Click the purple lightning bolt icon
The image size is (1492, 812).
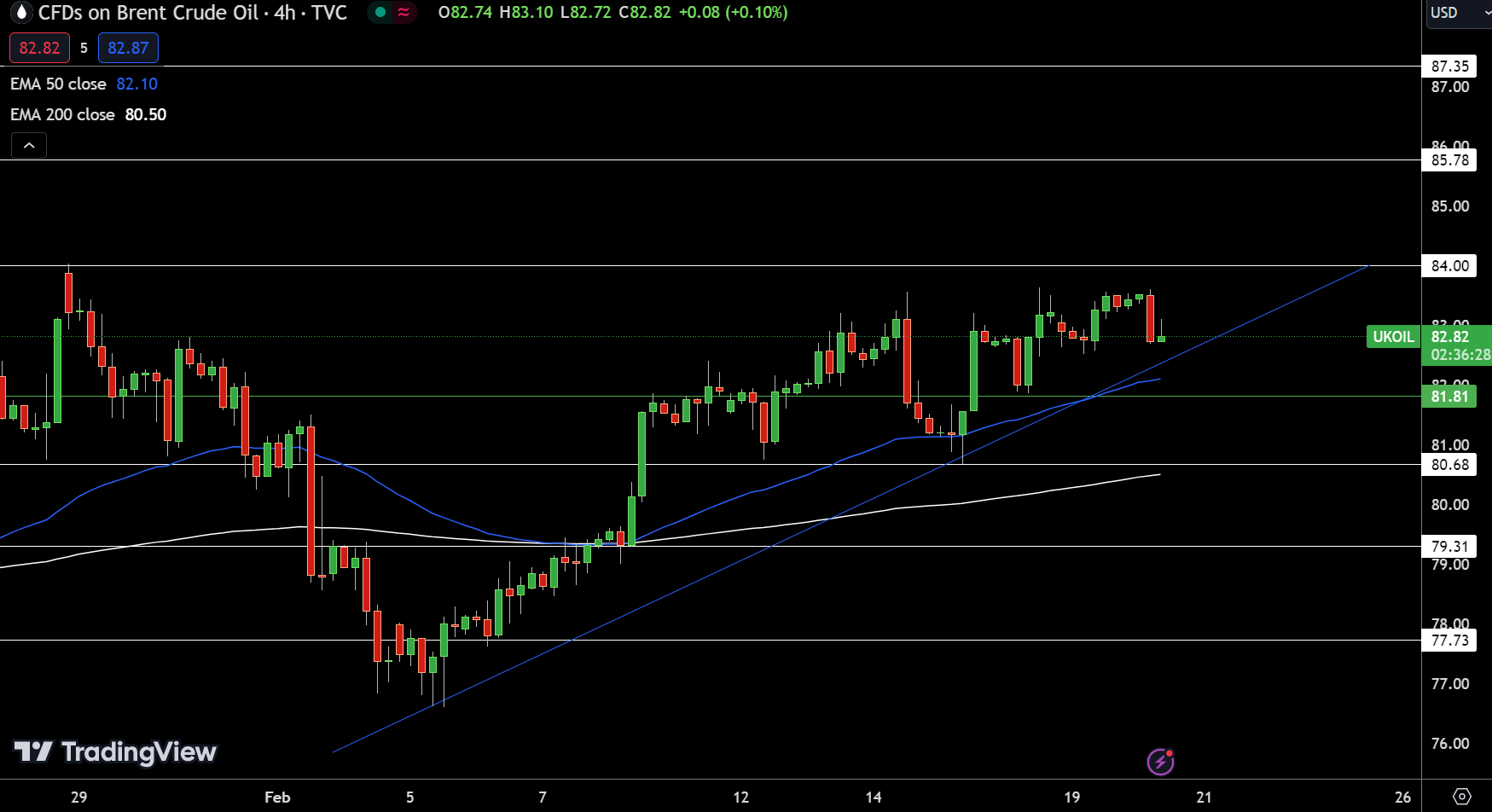click(1160, 761)
